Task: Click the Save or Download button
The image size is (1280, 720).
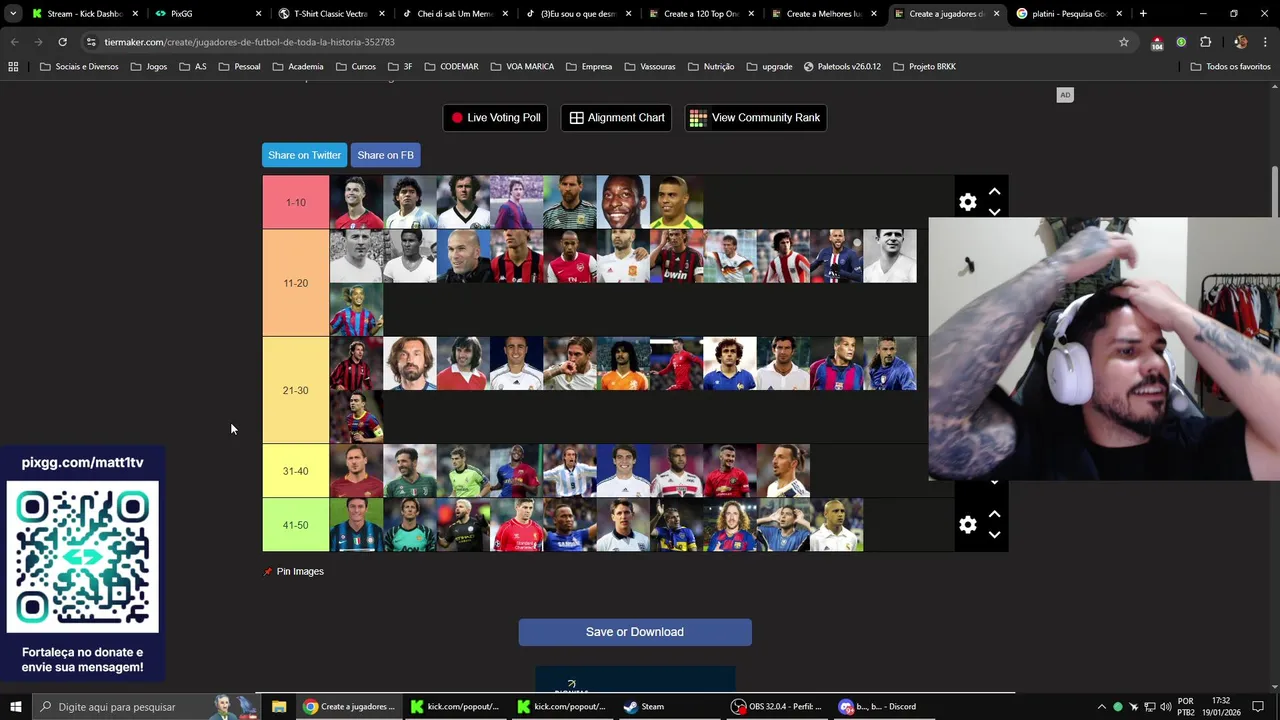Action: pyautogui.click(x=635, y=632)
